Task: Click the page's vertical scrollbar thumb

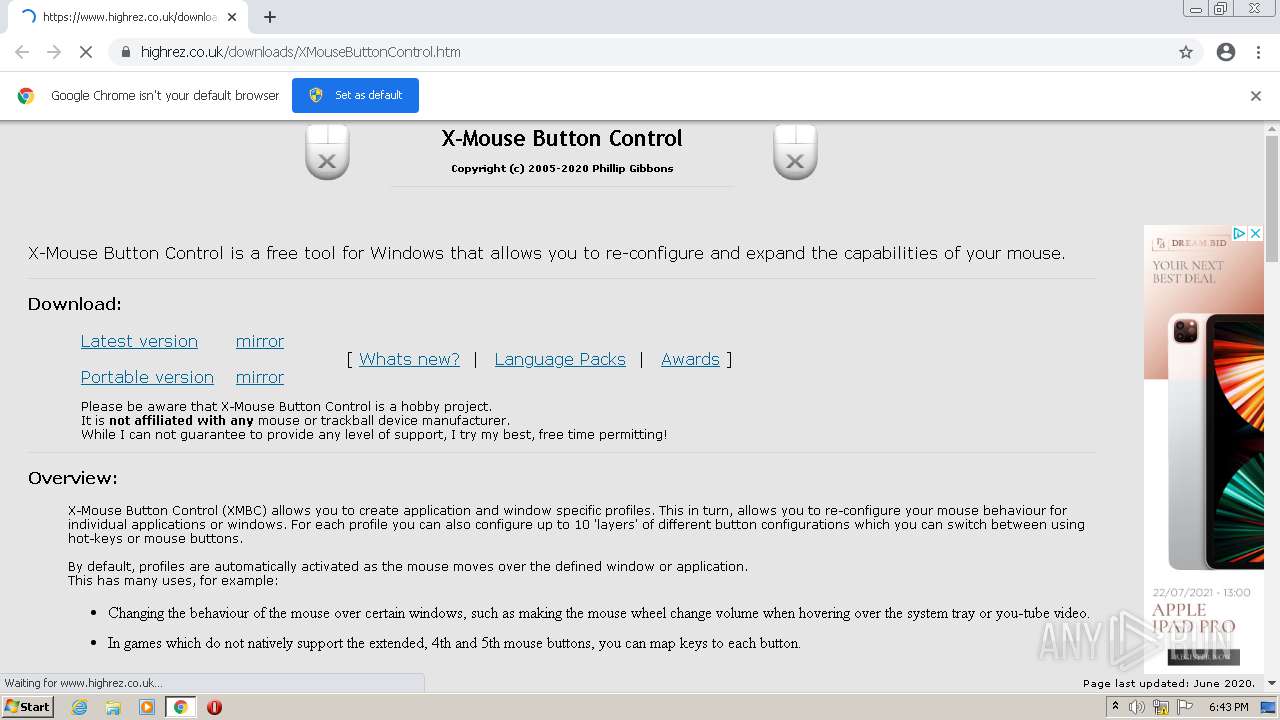Action: pyautogui.click(x=1272, y=198)
